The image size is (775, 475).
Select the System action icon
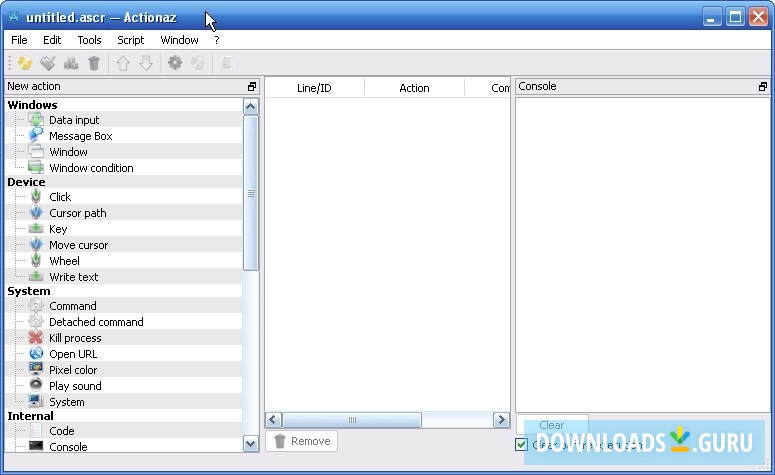tap(36, 401)
